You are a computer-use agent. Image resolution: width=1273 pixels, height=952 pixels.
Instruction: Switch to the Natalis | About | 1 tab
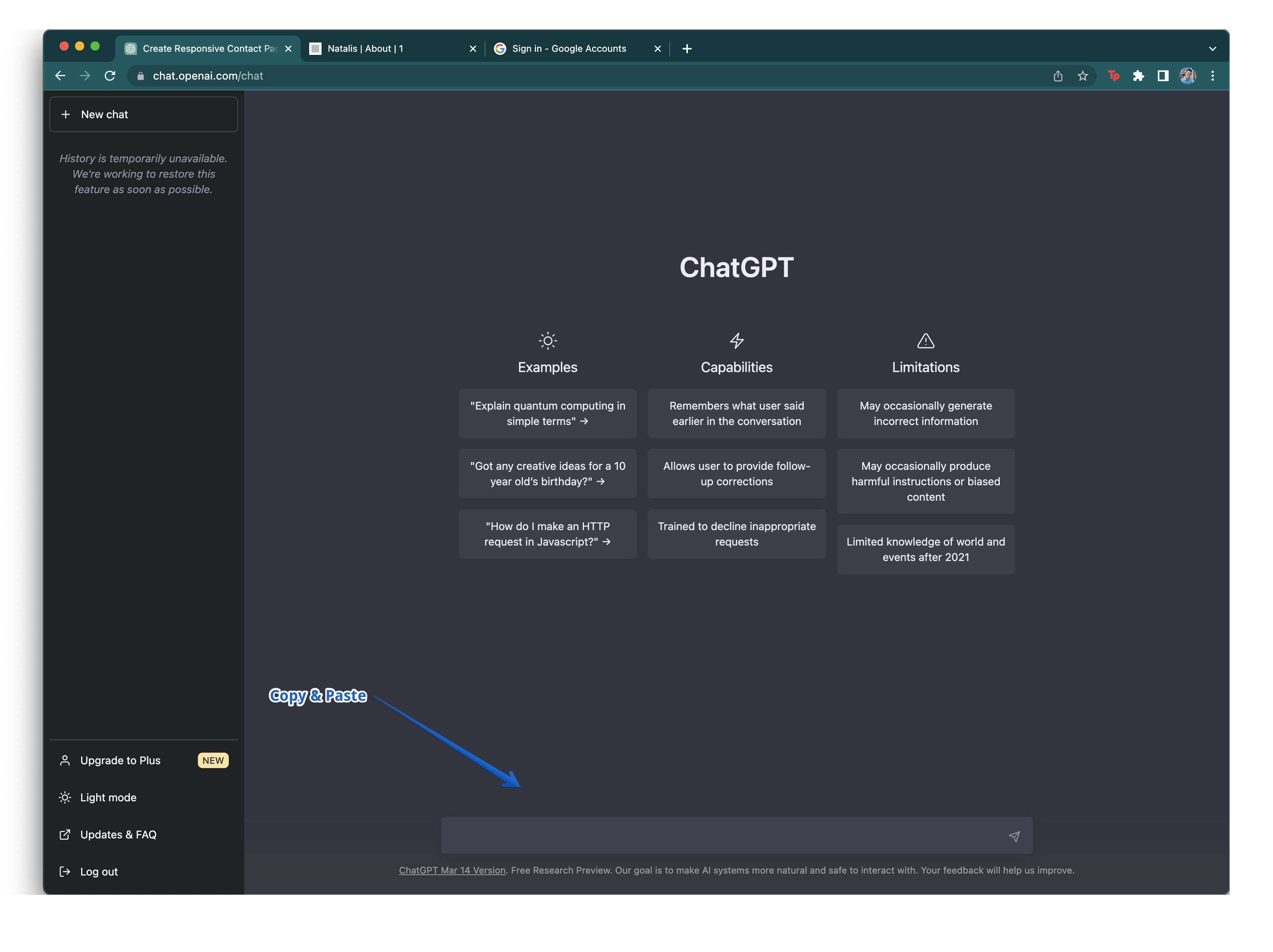pyautogui.click(x=393, y=49)
